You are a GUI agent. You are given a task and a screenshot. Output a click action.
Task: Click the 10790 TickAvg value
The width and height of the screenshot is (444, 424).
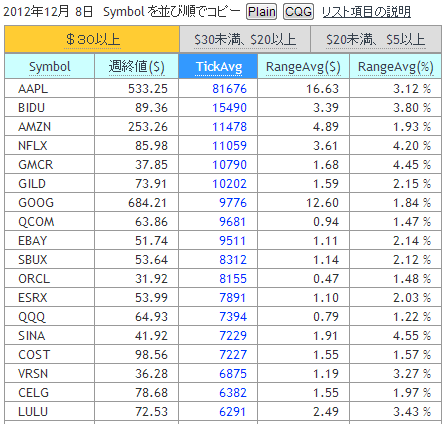click(229, 165)
